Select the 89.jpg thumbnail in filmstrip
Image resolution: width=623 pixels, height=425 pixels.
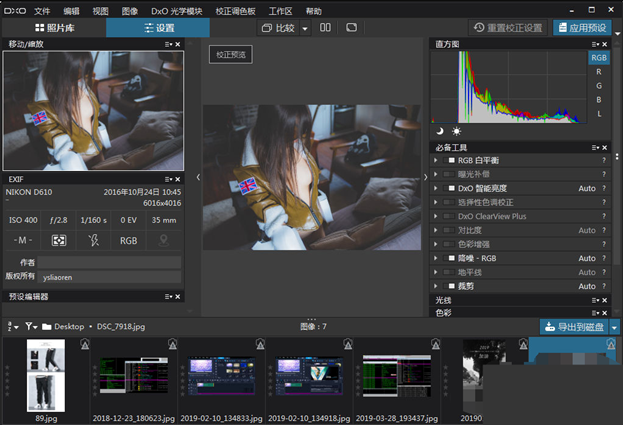click(x=45, y=374)
